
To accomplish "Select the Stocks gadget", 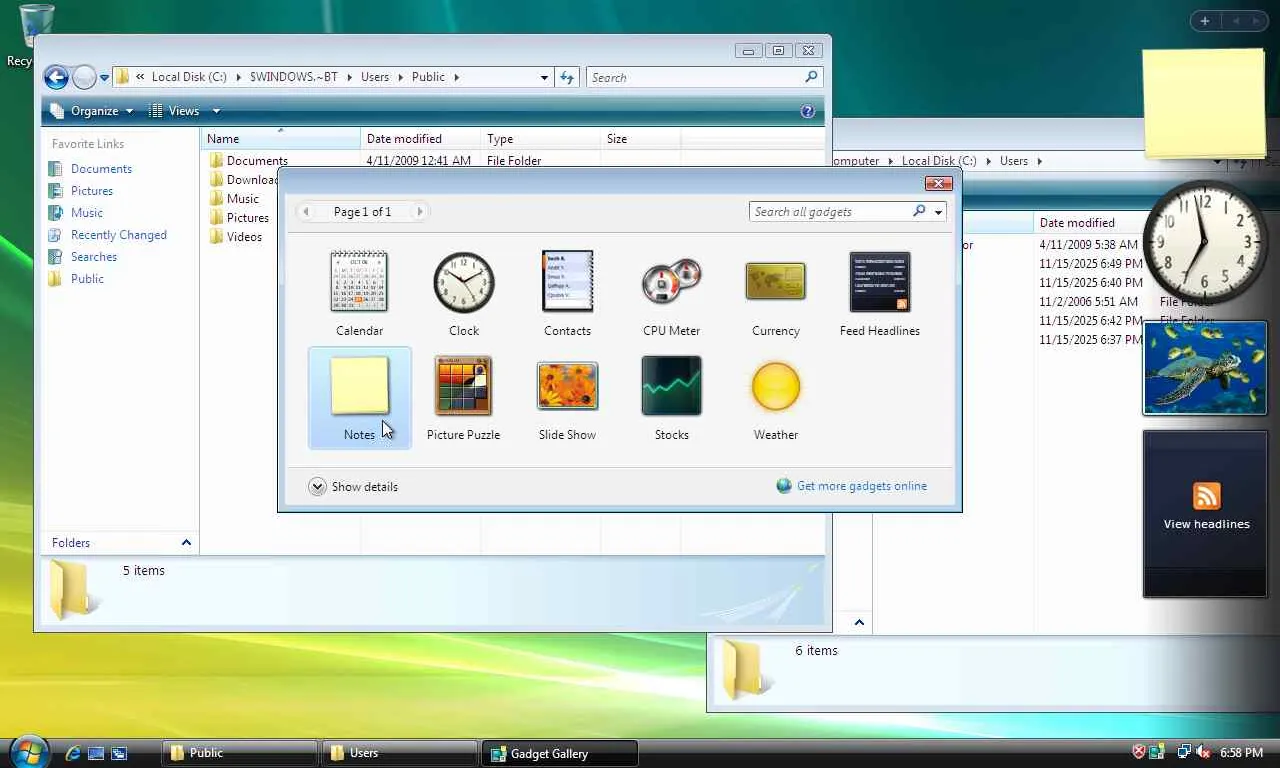I will coord(671,398).
